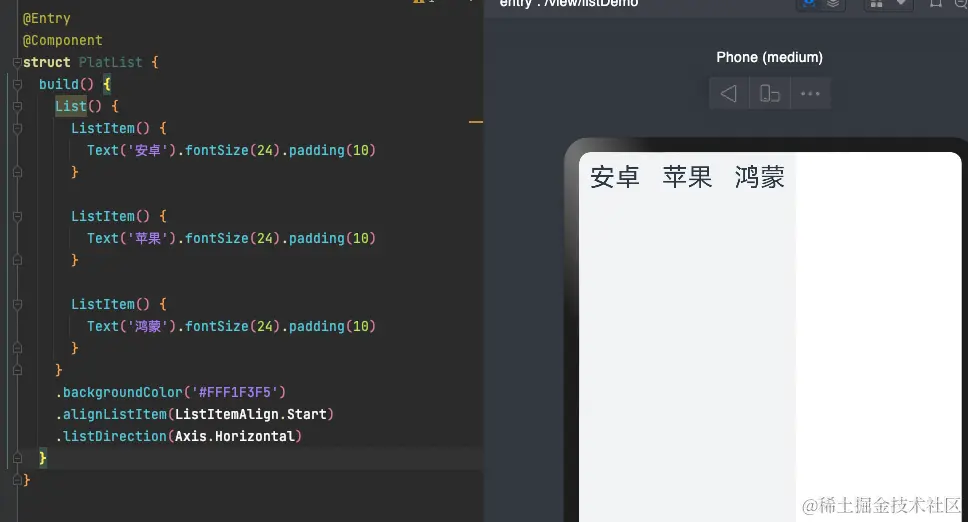Click the @Component decorator in code
The width and height of the screenshot is (968, 522).
coord(62,41)
